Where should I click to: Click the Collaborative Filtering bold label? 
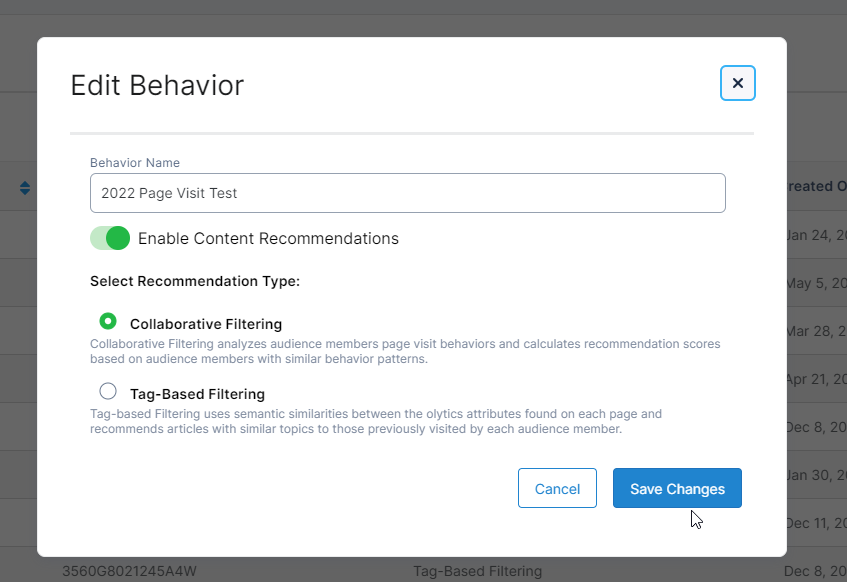point(206,324)
